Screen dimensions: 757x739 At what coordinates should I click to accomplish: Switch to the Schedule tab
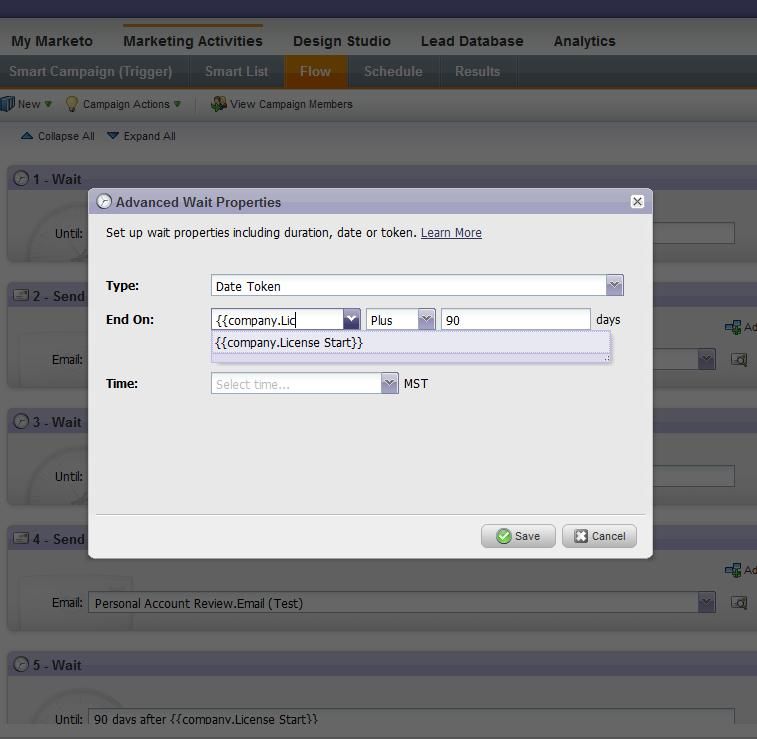tap(393, 71)
